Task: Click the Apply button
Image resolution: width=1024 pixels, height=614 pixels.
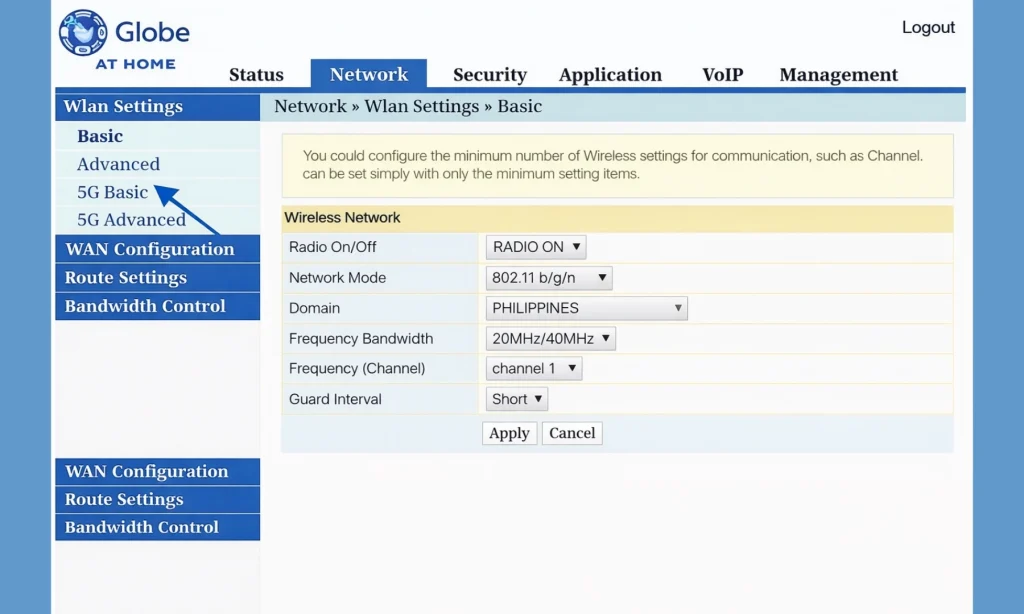Action: point(509,433)
